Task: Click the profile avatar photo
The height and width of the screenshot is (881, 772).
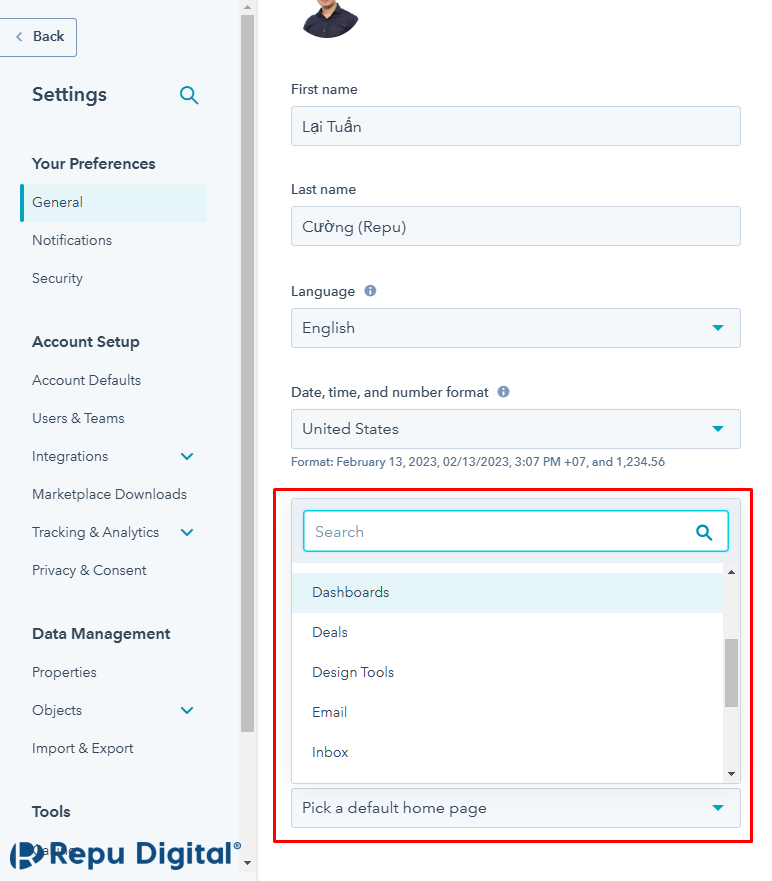Action: click(330, 19)
